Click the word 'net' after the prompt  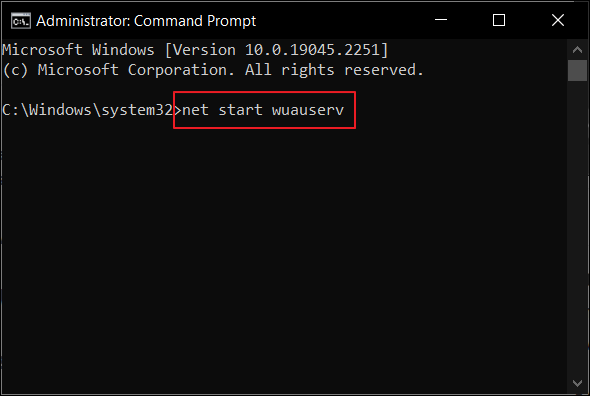point(195,110)
